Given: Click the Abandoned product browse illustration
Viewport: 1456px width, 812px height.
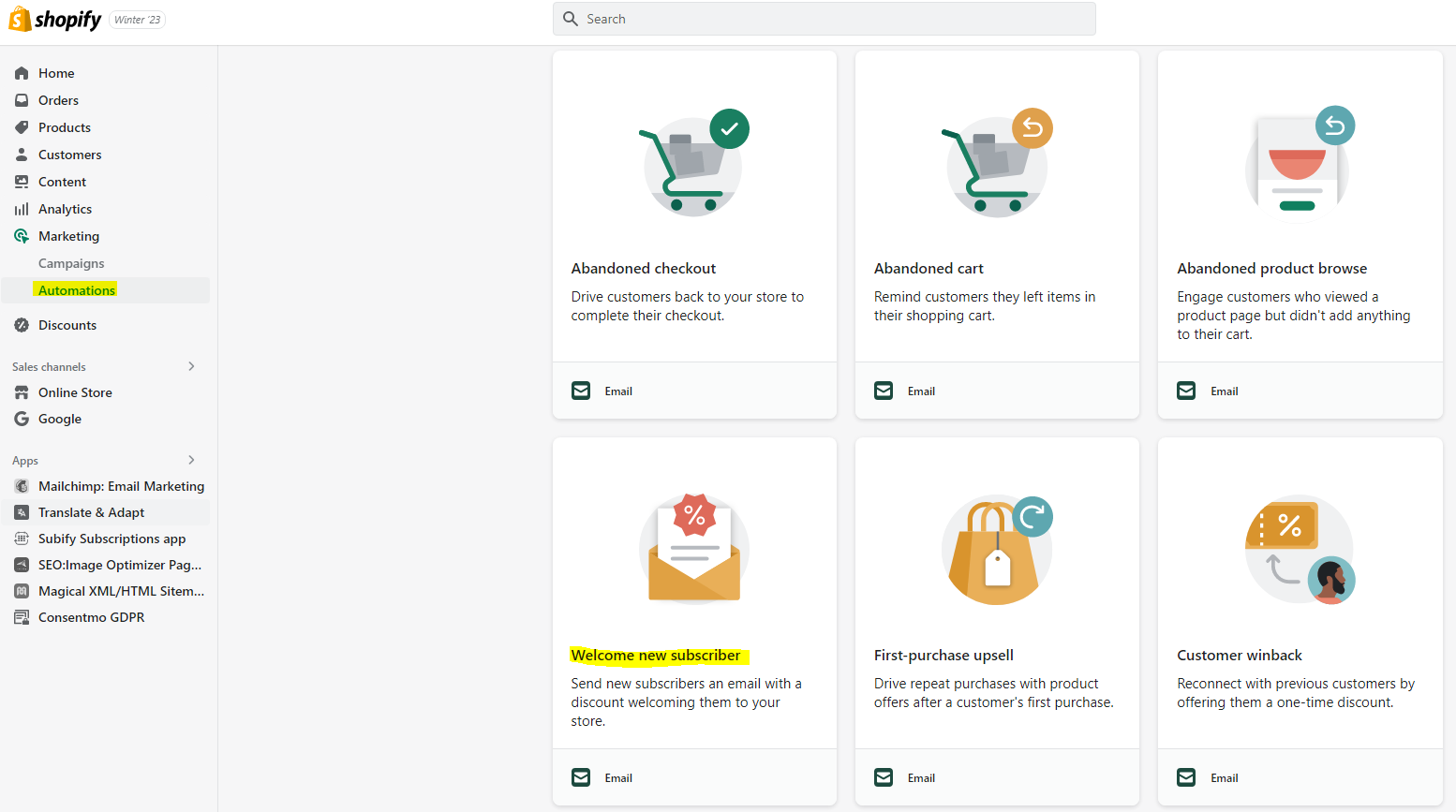Looking at the screenshot, I should [x=1300, y=160].
